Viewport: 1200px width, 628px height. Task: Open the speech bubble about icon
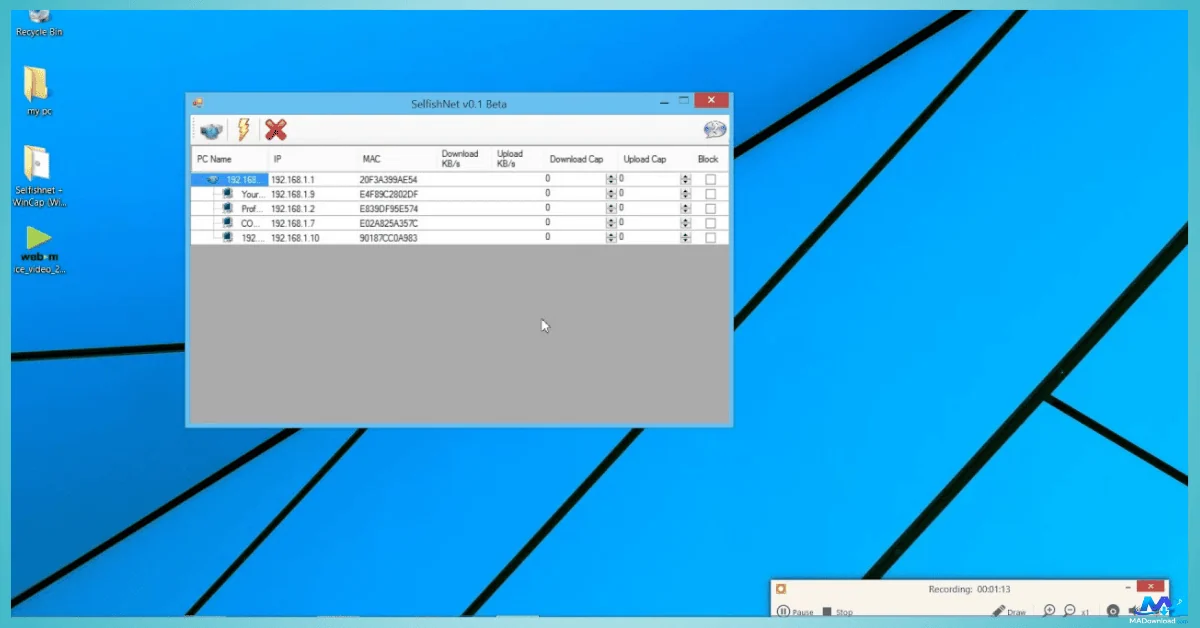coord(714,130)
